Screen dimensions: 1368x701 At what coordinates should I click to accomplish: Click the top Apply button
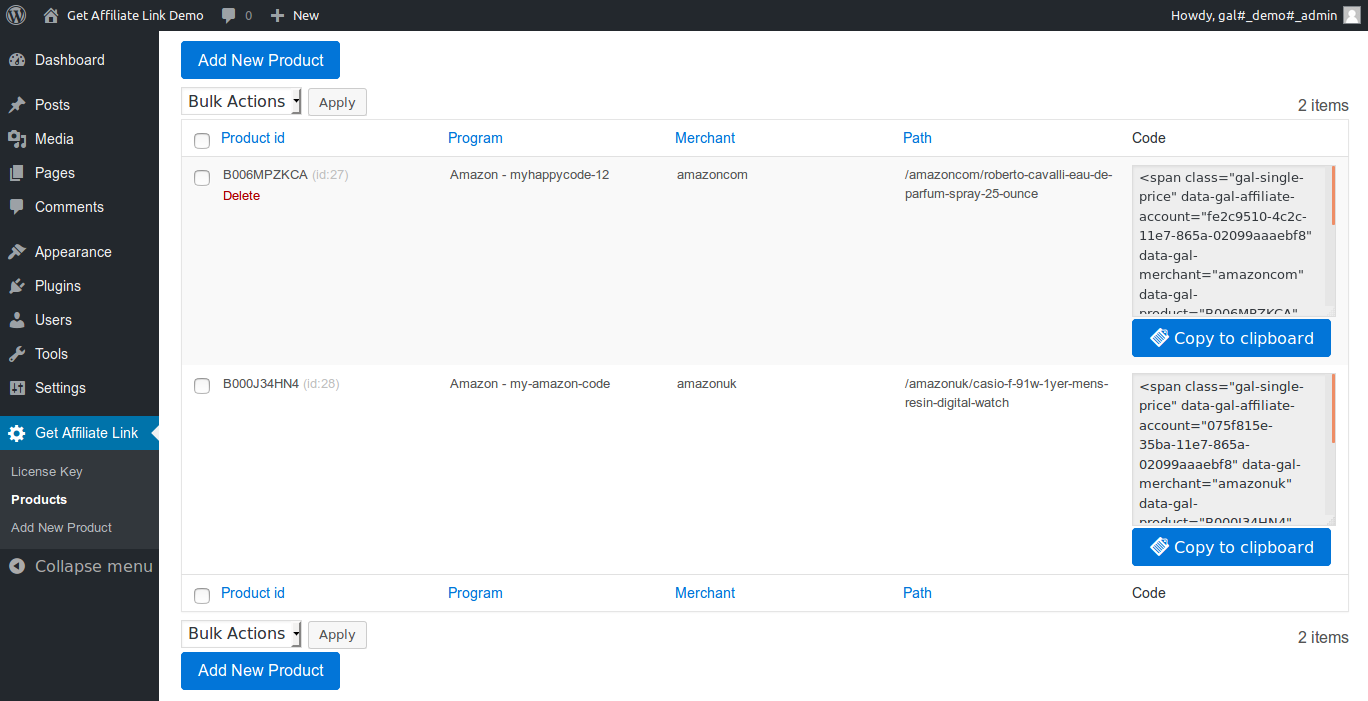pyautogui.click(x=337, y=102)
